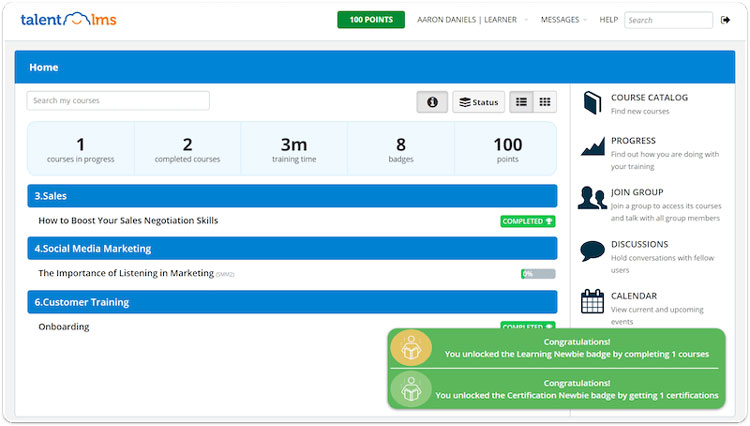Open The Importance of Listening in Marketing course
The image size is (750, 426).
[126, 273]
